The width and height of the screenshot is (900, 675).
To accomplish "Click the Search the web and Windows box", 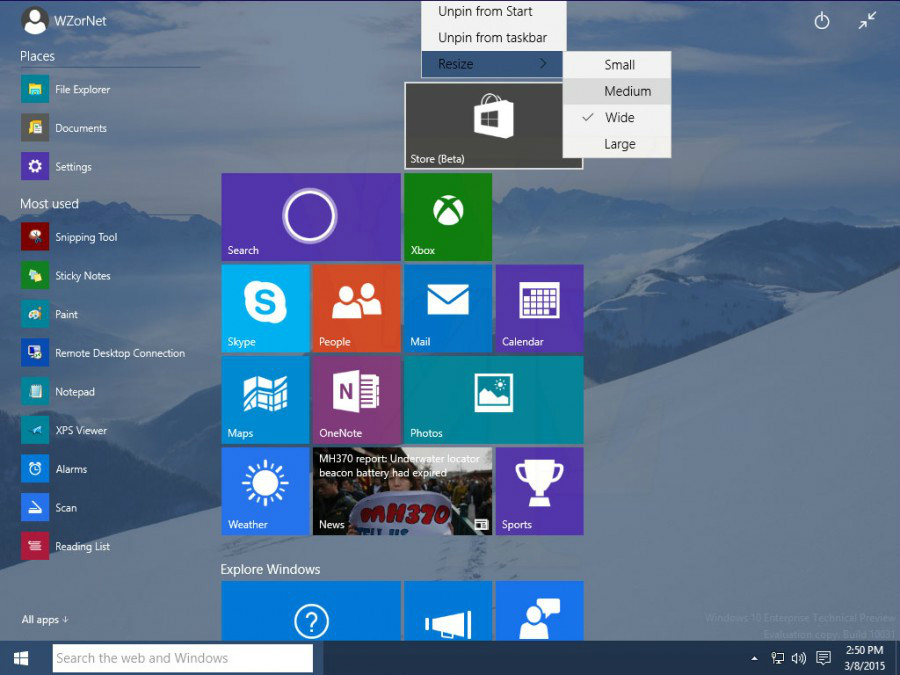I will [182, 658].
